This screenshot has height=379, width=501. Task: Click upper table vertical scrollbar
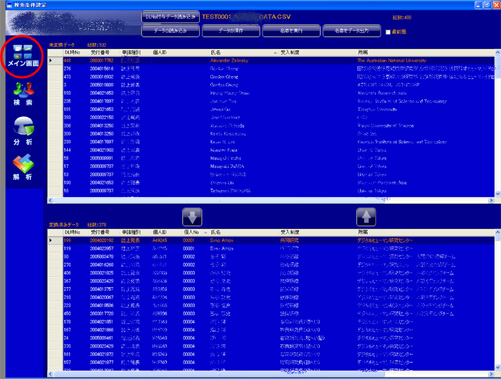498,123
